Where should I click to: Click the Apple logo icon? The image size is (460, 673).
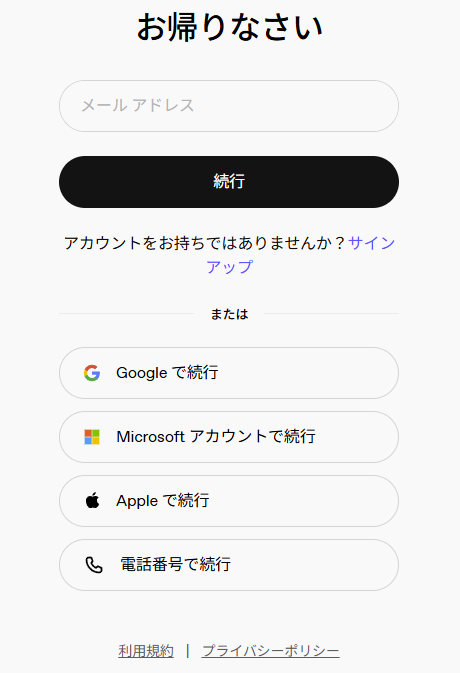point(92,500)
